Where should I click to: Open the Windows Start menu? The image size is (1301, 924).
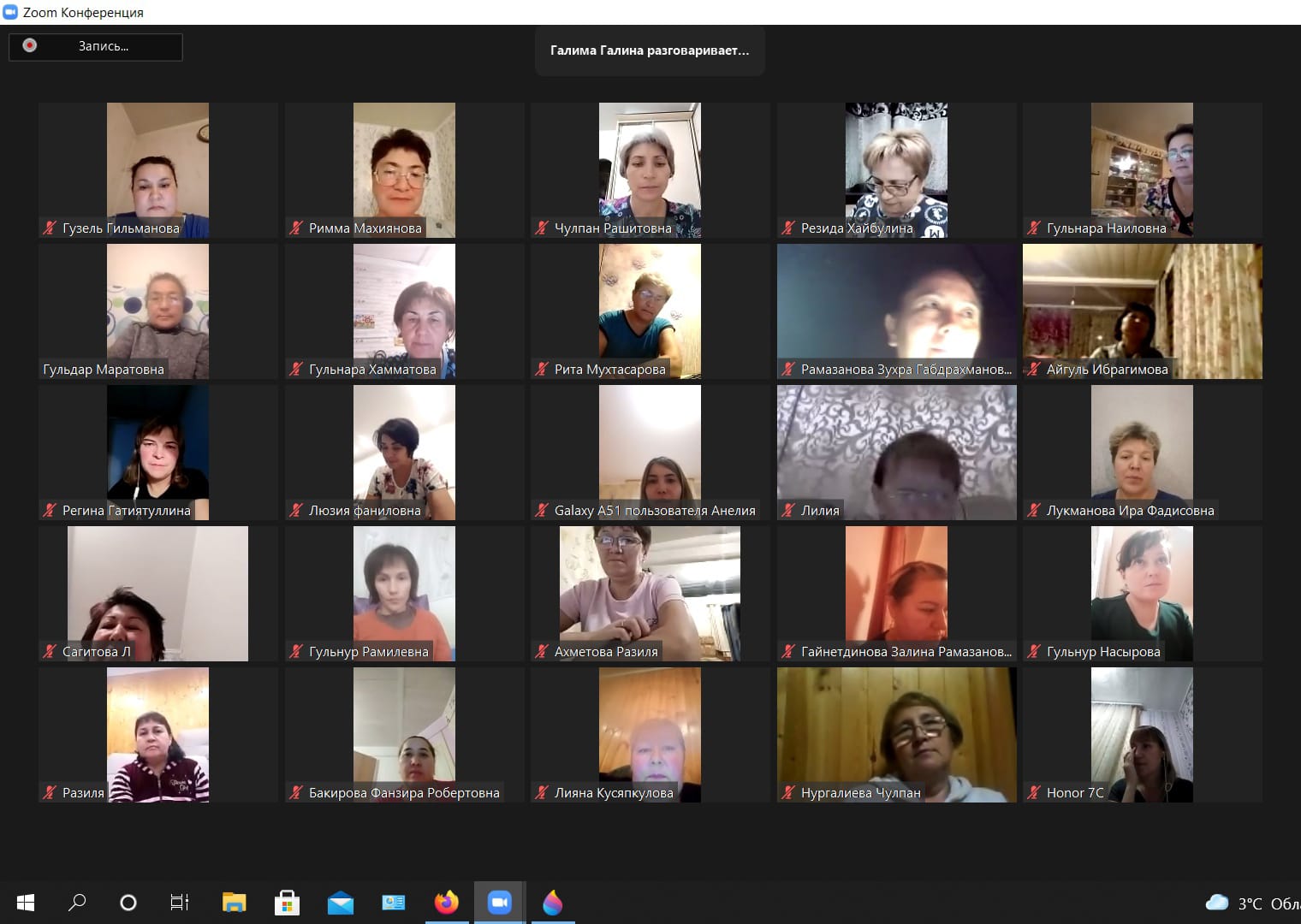point(26,903)
